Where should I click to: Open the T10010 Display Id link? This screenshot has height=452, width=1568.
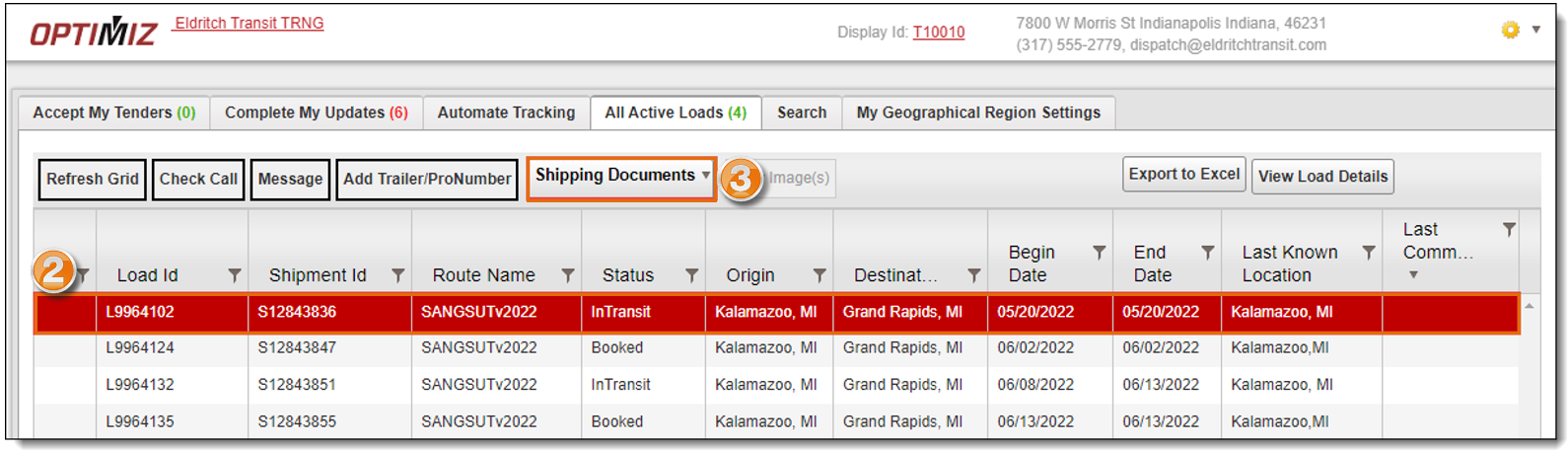(x=938, y=33)
